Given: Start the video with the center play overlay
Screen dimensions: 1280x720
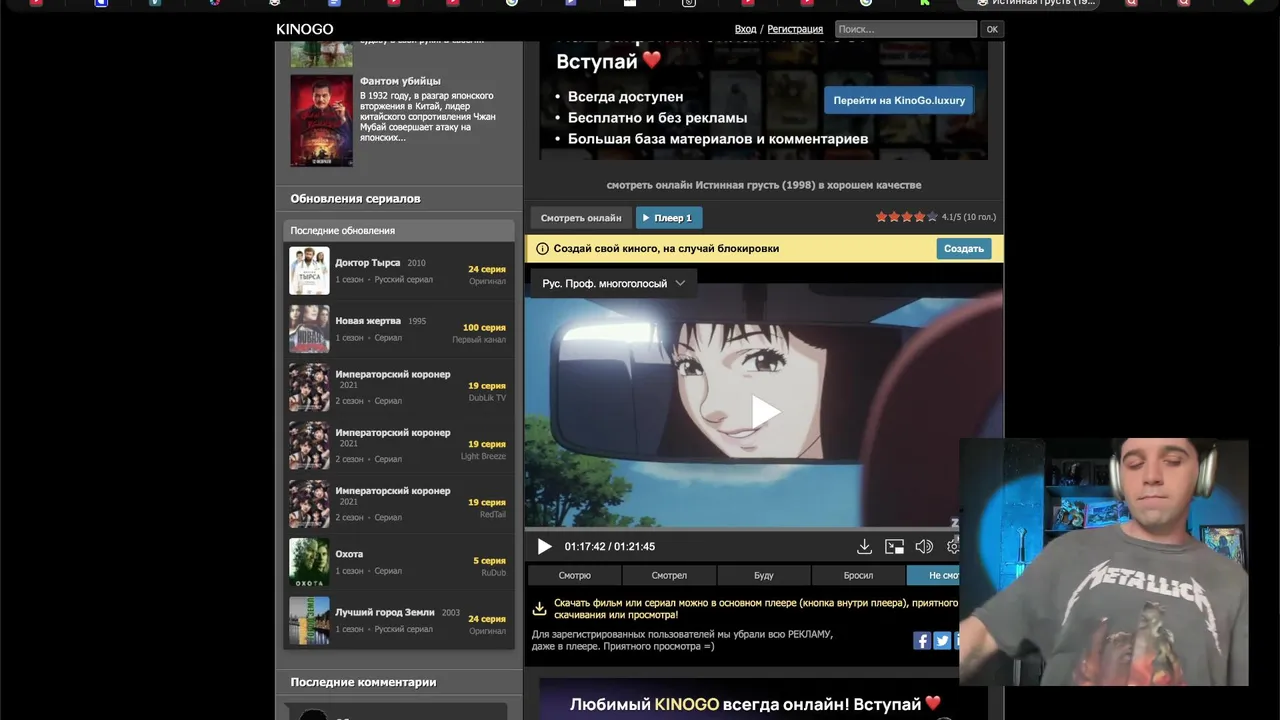Looking at the screenshot, I should click(x=765, y=411).
